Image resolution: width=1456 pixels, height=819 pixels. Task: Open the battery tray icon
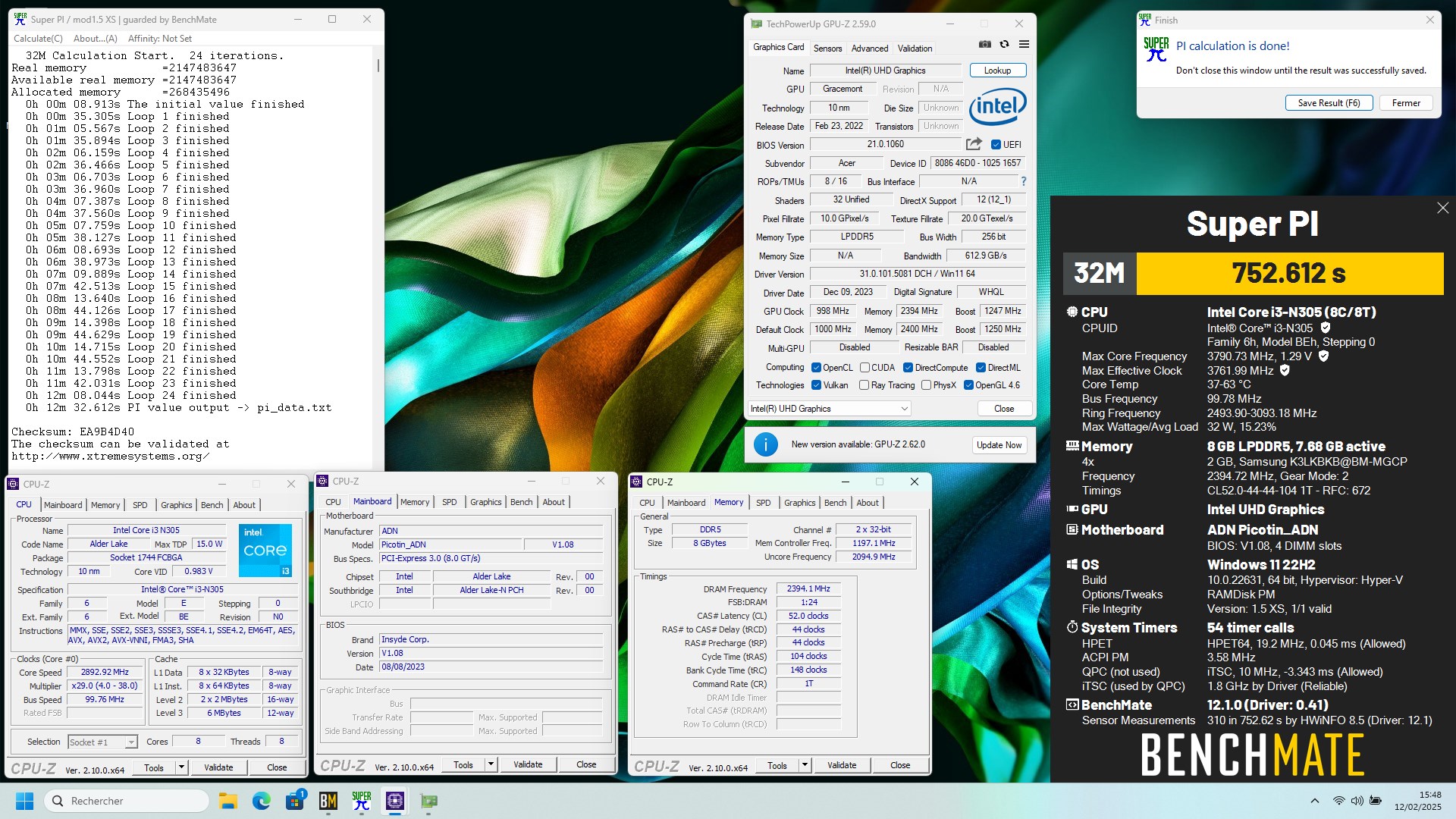1375,801
